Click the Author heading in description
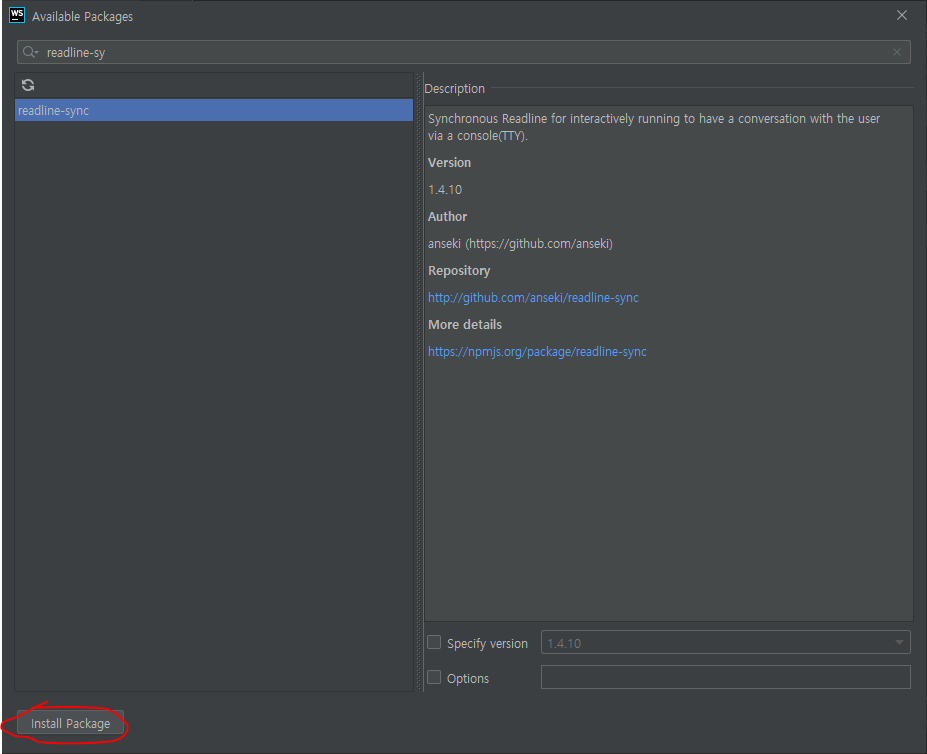 coord(448,216)
